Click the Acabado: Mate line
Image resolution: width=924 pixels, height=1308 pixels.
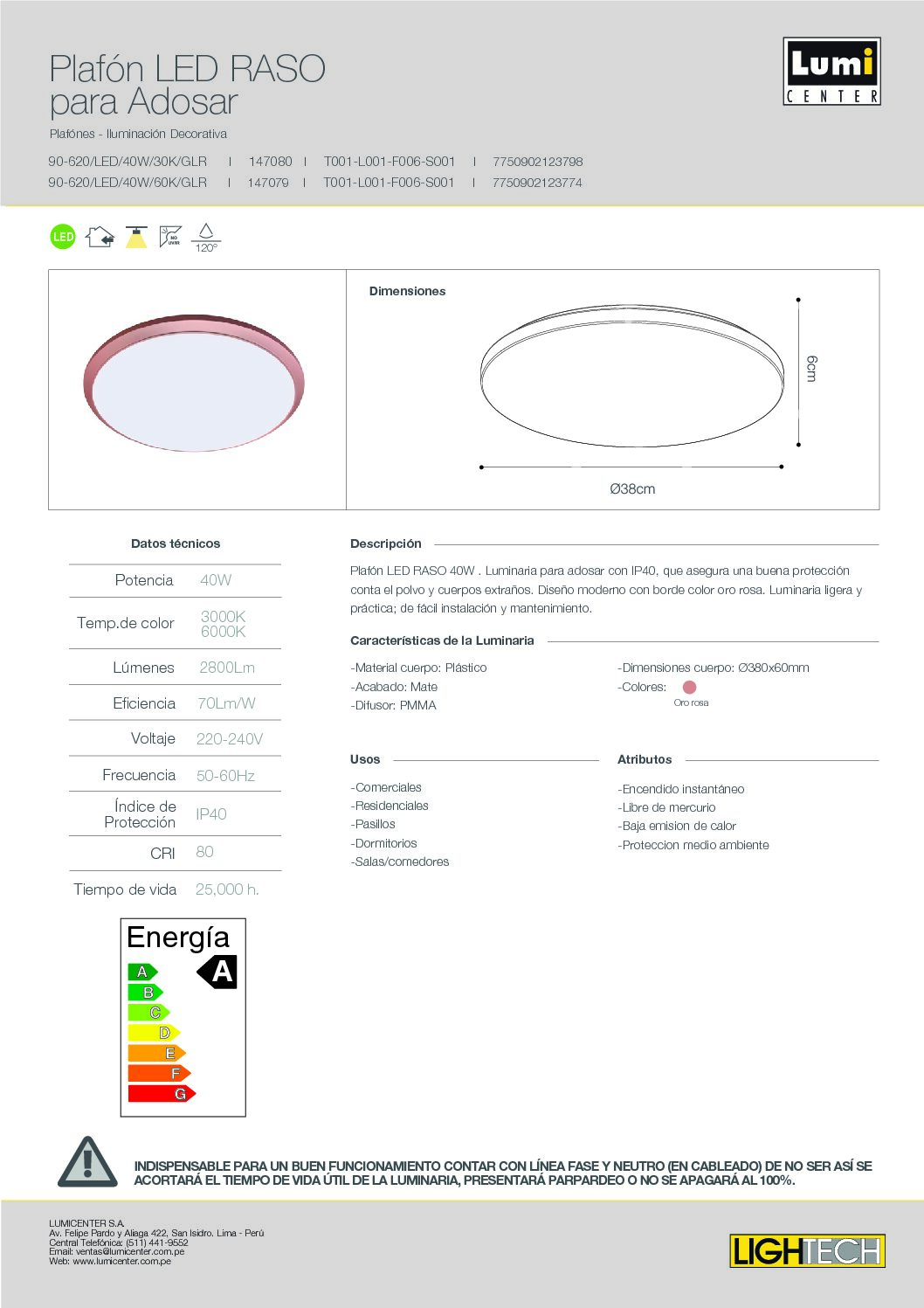coord(394,687)
